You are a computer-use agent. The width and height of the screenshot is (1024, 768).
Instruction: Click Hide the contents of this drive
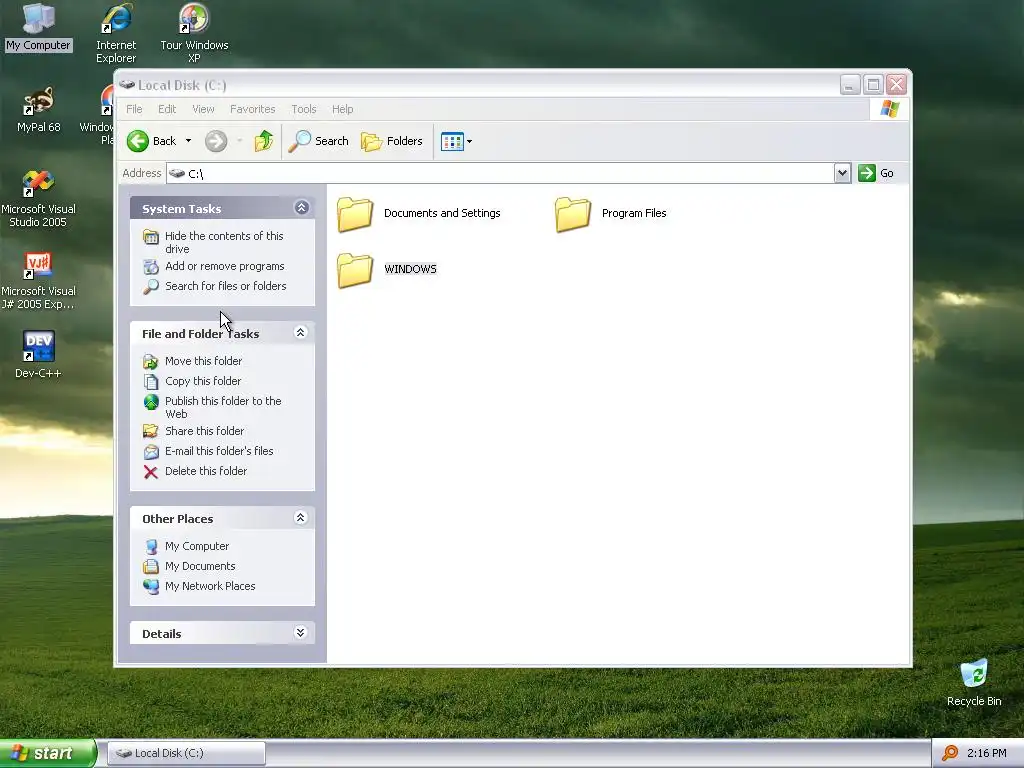click(224, 242)
